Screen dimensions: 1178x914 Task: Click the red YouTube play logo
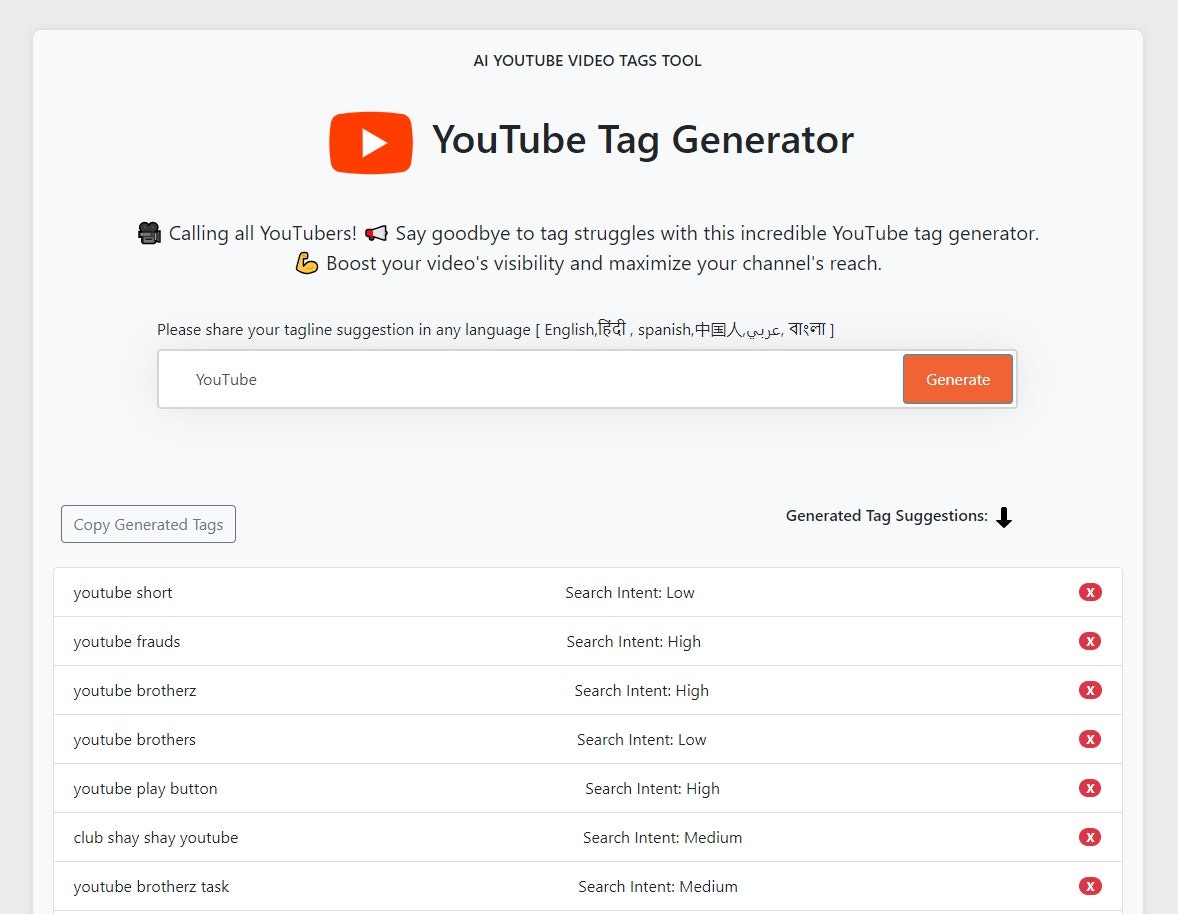[371, 143]
